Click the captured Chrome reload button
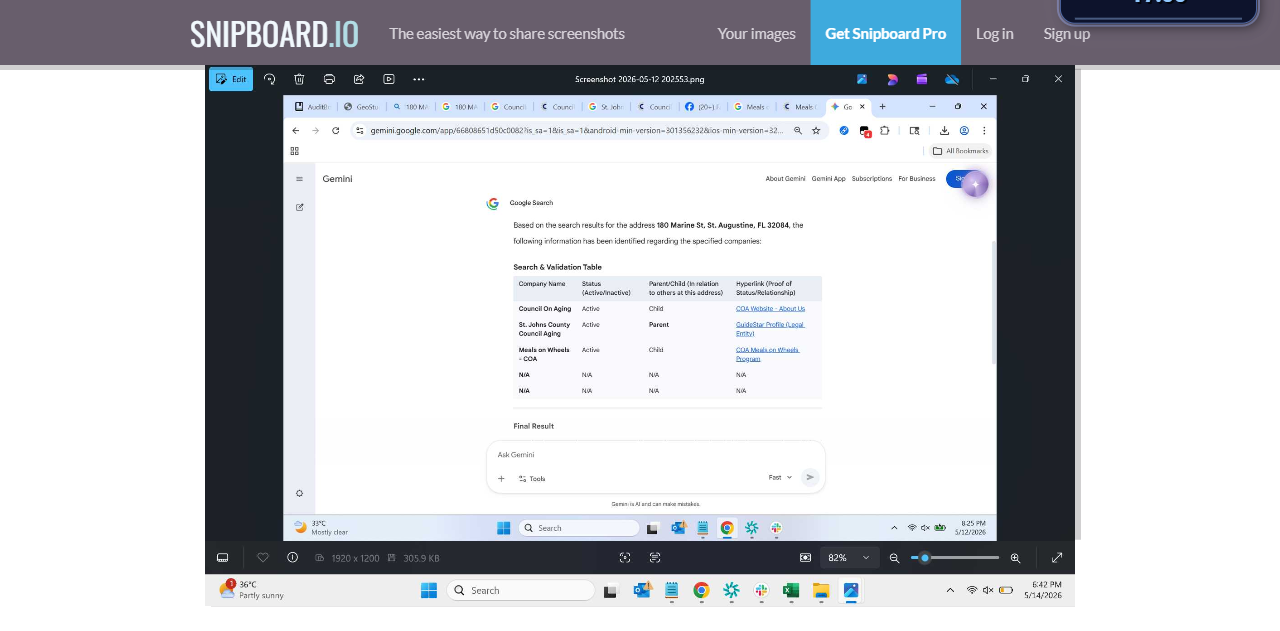Viewport: 1280px width, 631px height. tap(335, 130)
